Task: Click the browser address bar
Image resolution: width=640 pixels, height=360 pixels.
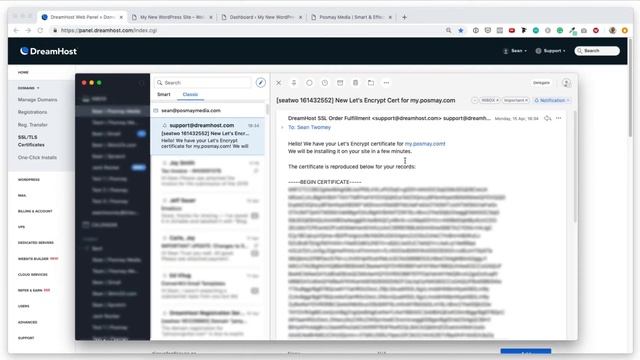Action: tap(245, 30)
